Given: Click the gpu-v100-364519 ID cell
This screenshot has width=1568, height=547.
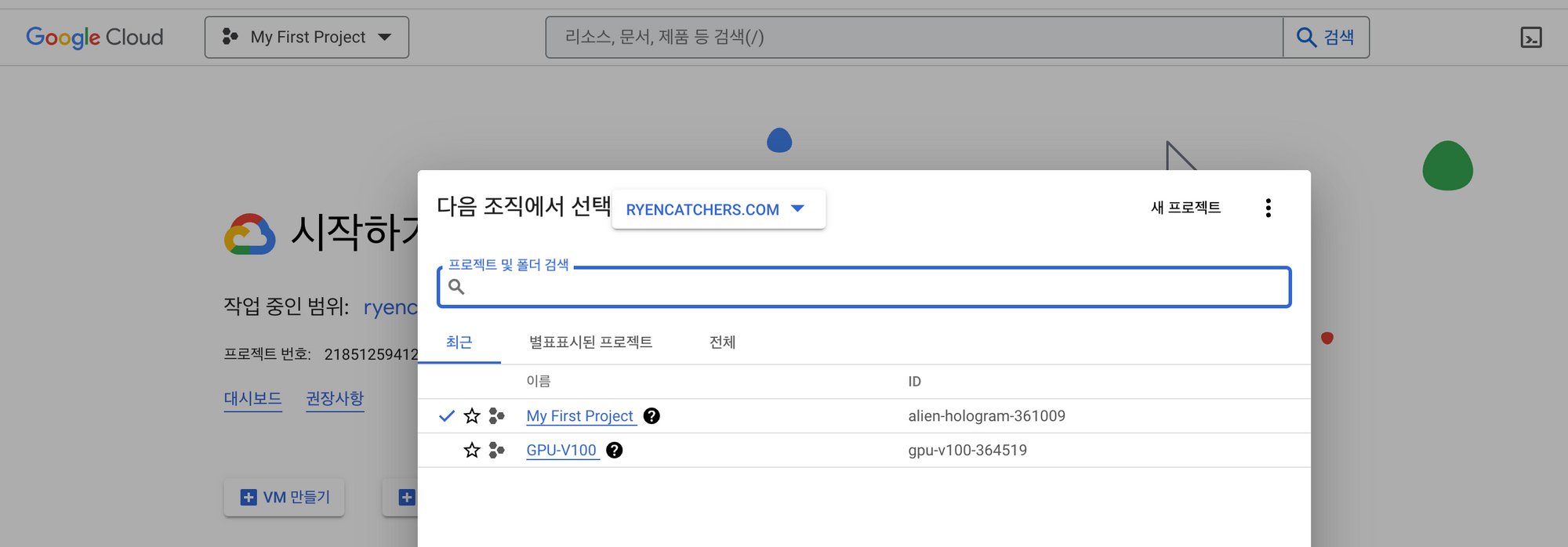Looking at the screenshot, I should click(967, 451).
